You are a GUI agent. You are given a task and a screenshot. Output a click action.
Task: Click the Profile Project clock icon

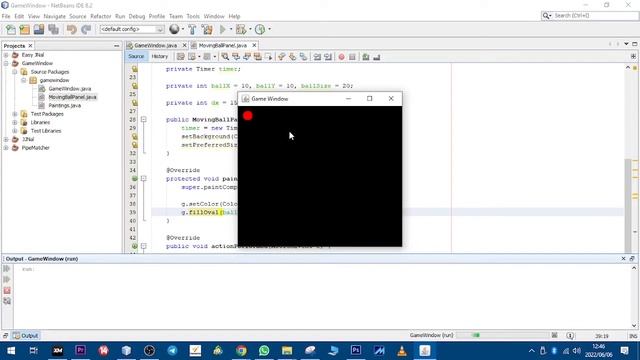coord(260,29)
